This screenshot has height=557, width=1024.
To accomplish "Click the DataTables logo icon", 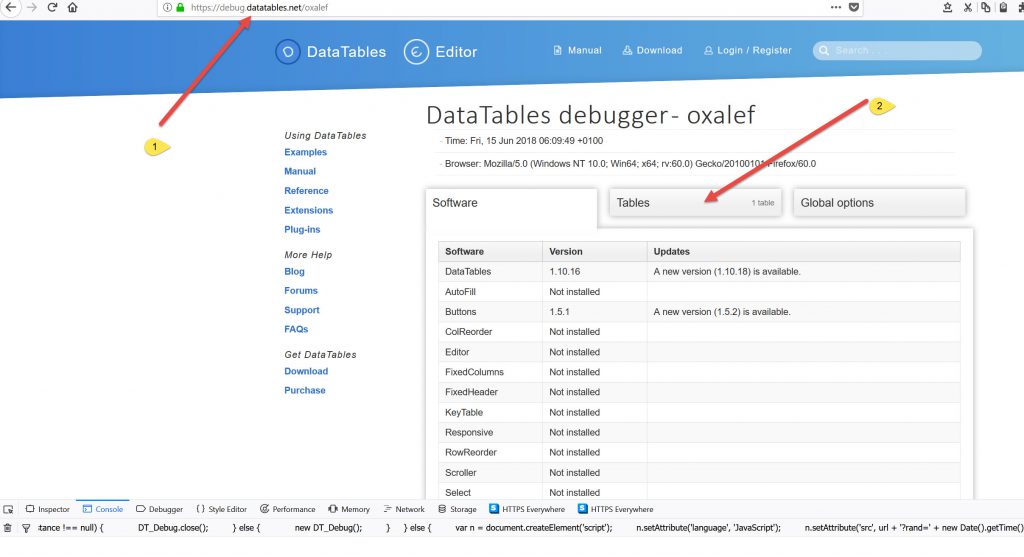I will (x=288, y=52).
